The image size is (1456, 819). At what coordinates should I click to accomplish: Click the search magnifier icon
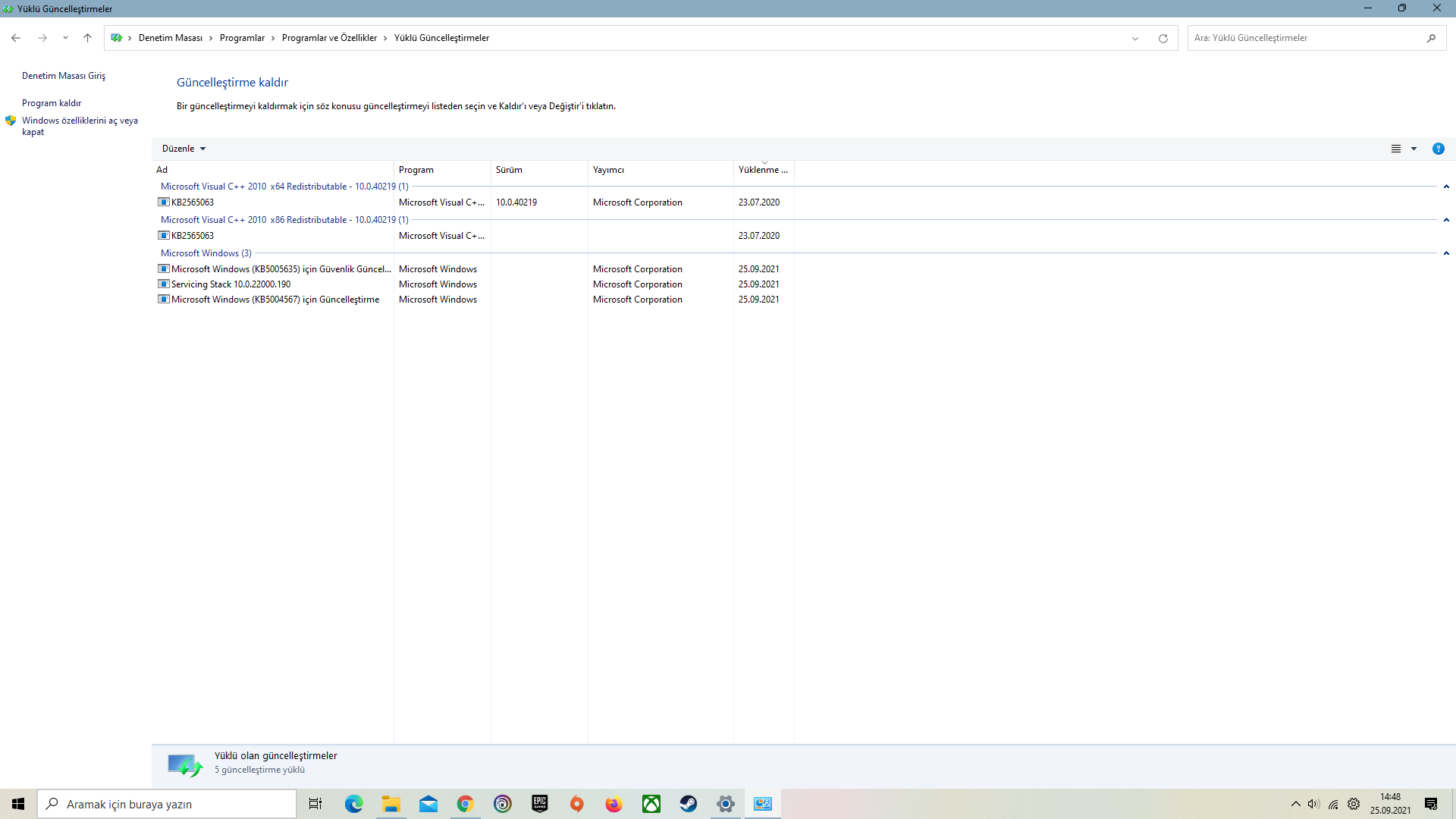coord(1431,38)
